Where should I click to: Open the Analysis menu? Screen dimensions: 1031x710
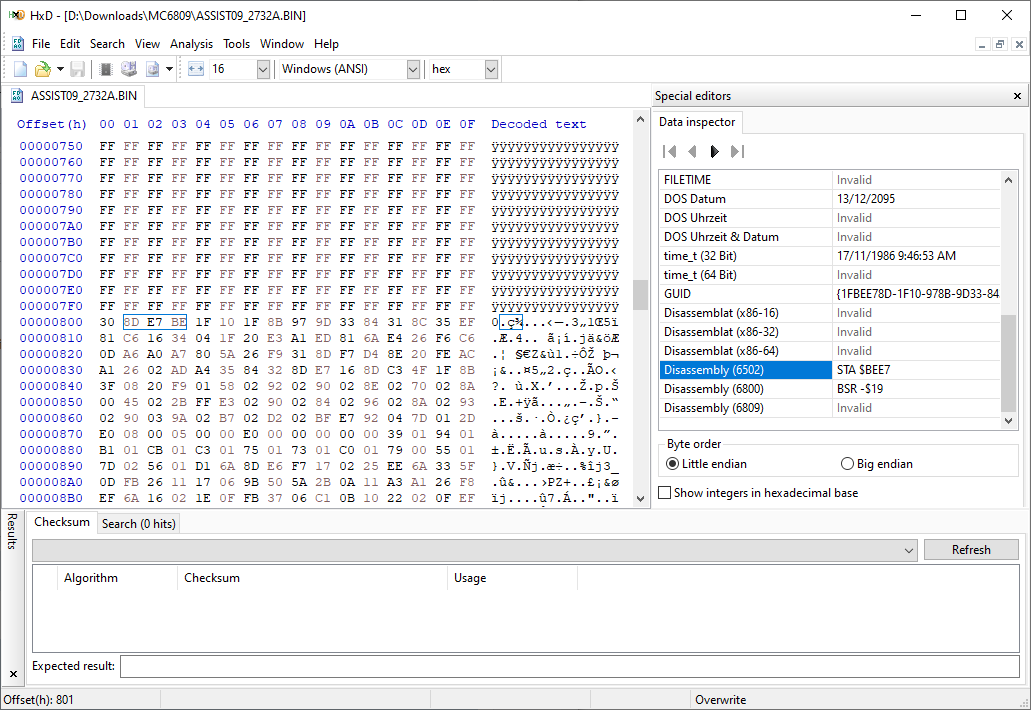point(191,44)
